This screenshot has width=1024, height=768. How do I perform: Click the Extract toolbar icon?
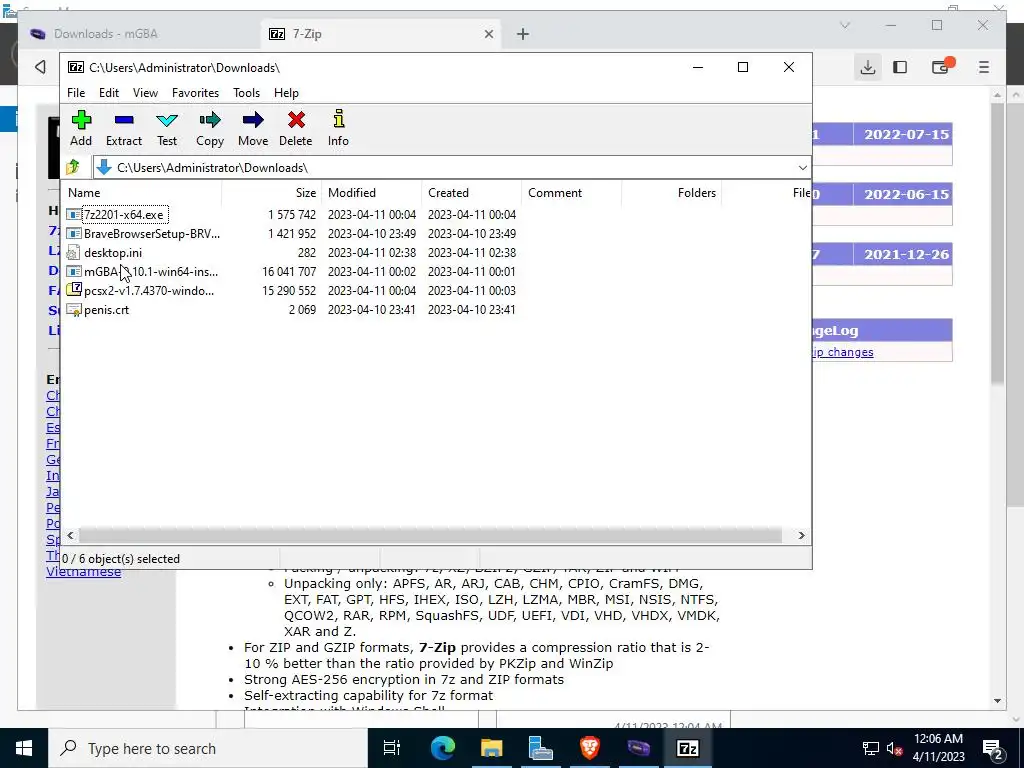[x=124, y=120]
